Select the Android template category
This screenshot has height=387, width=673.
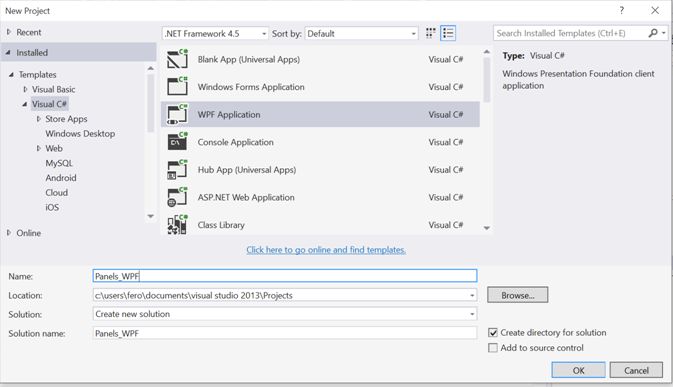61,178
